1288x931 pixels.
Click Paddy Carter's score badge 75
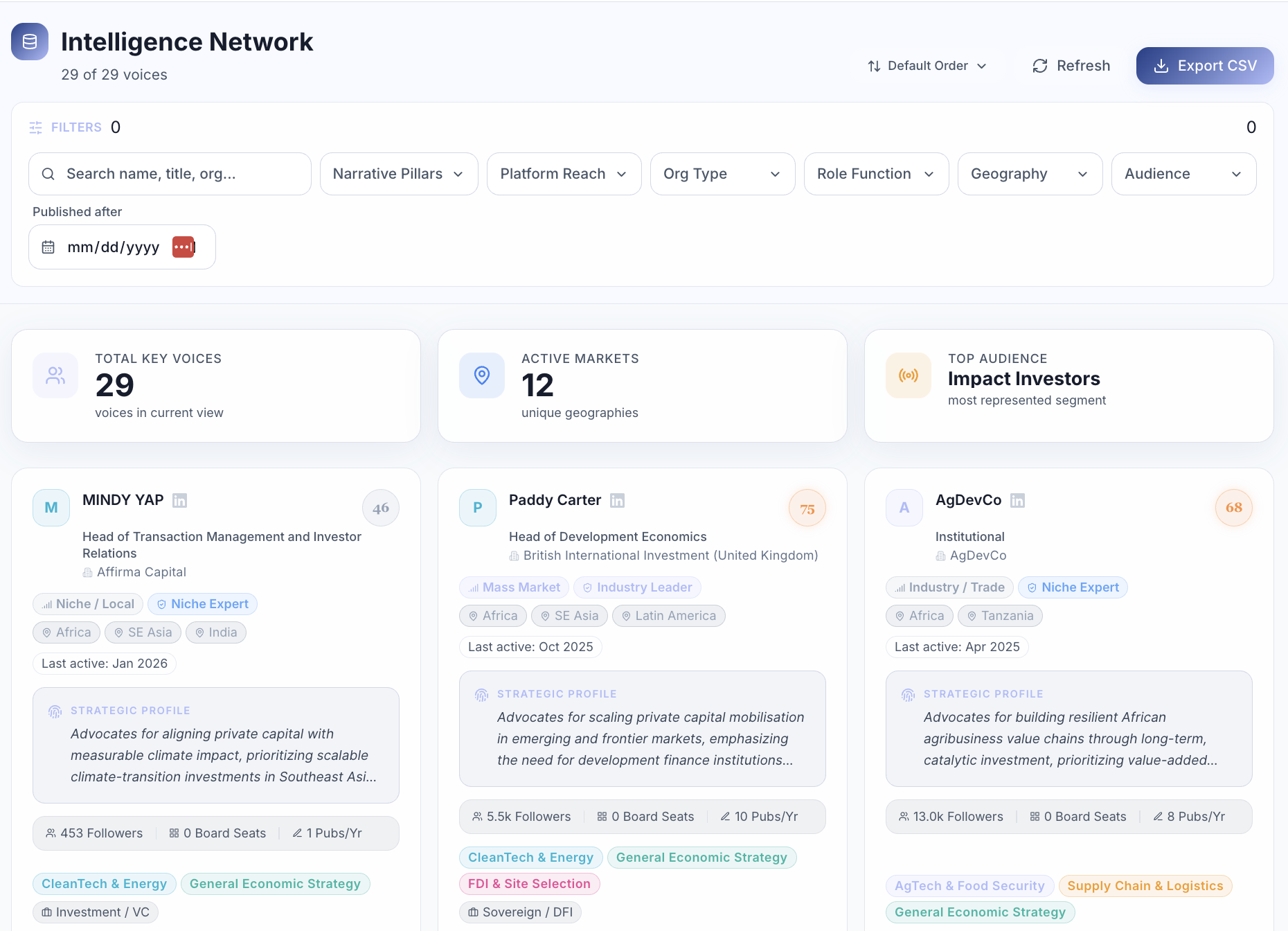[807, 508]
